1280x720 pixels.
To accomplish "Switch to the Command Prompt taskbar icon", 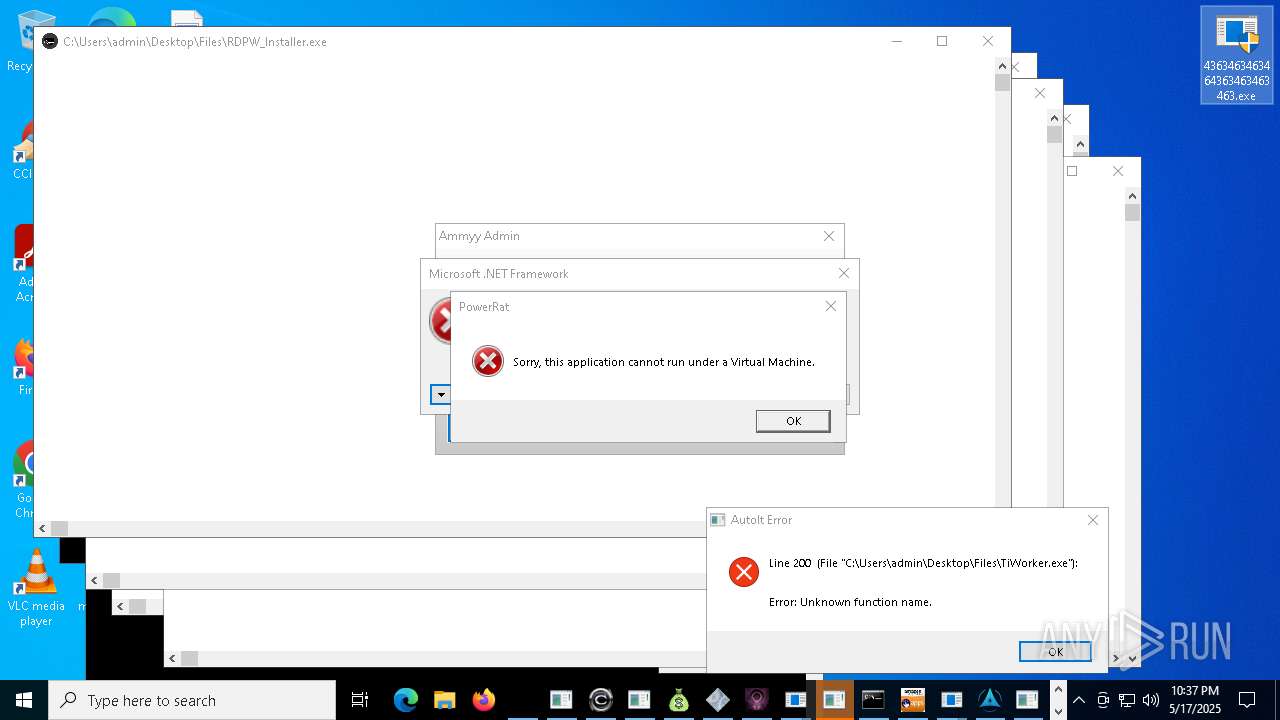I will coord(873,700).
